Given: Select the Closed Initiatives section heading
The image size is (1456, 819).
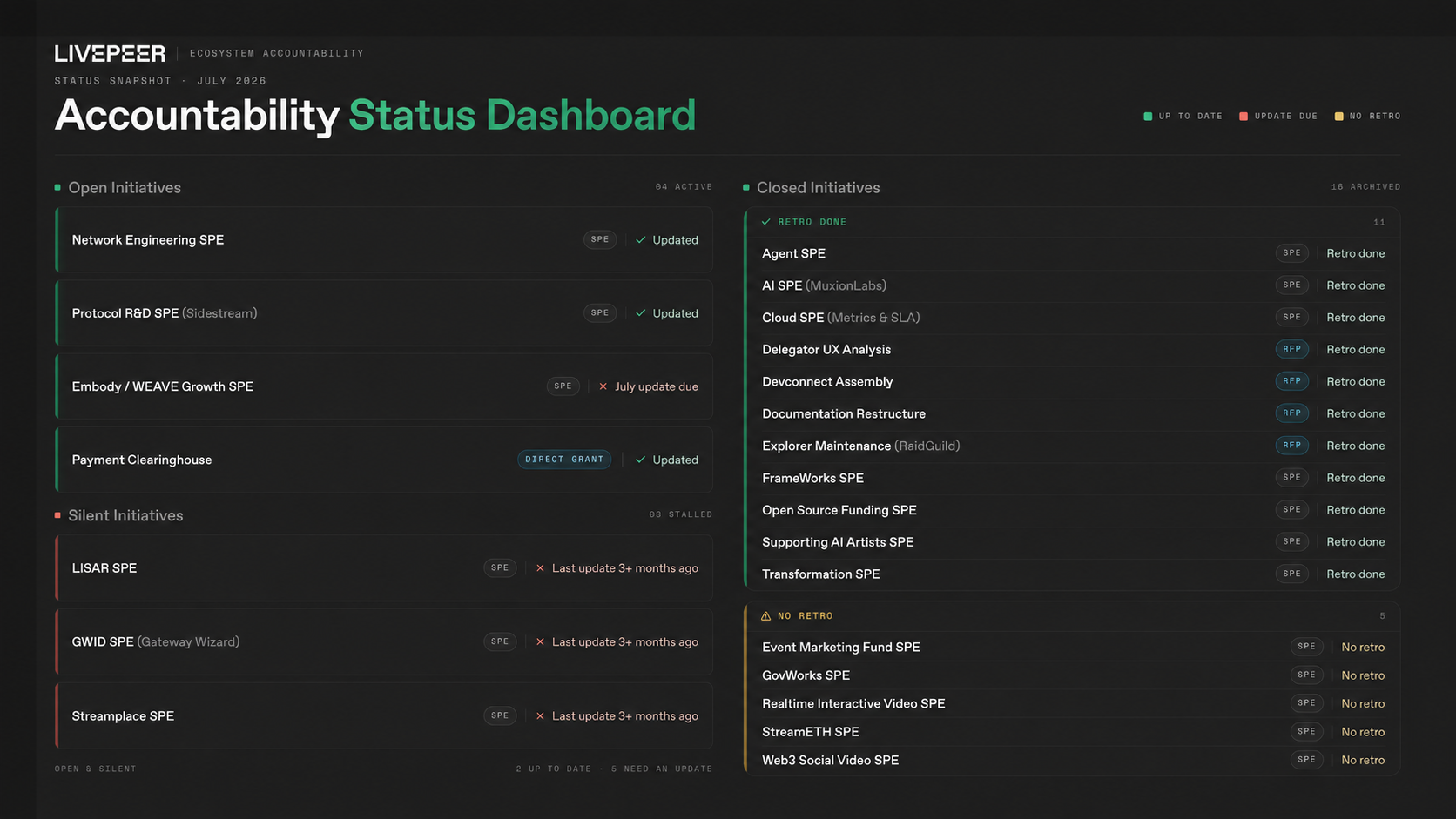Looking at the screenshot, I should click(x=819, y=188).
